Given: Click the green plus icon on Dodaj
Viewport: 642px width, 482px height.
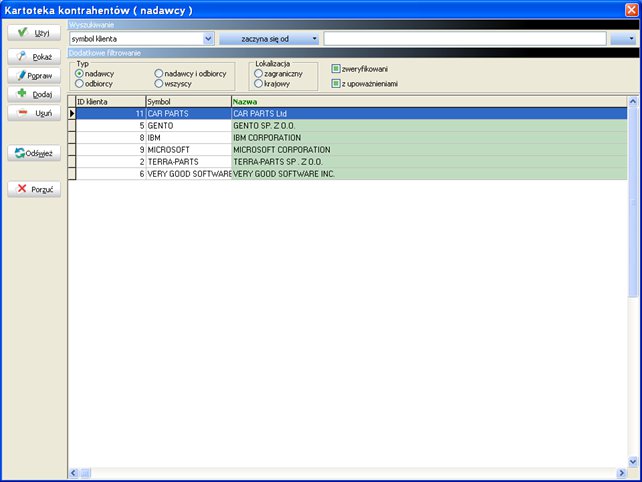Looking at the screenshot, I should point(22,93).
